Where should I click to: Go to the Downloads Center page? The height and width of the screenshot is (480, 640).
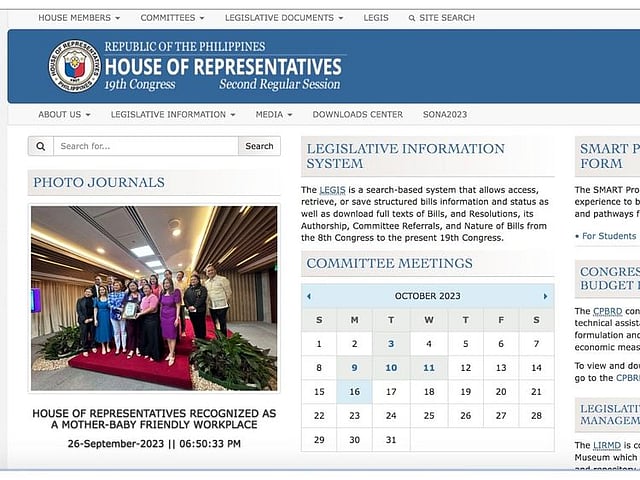[x=357, y=115]
